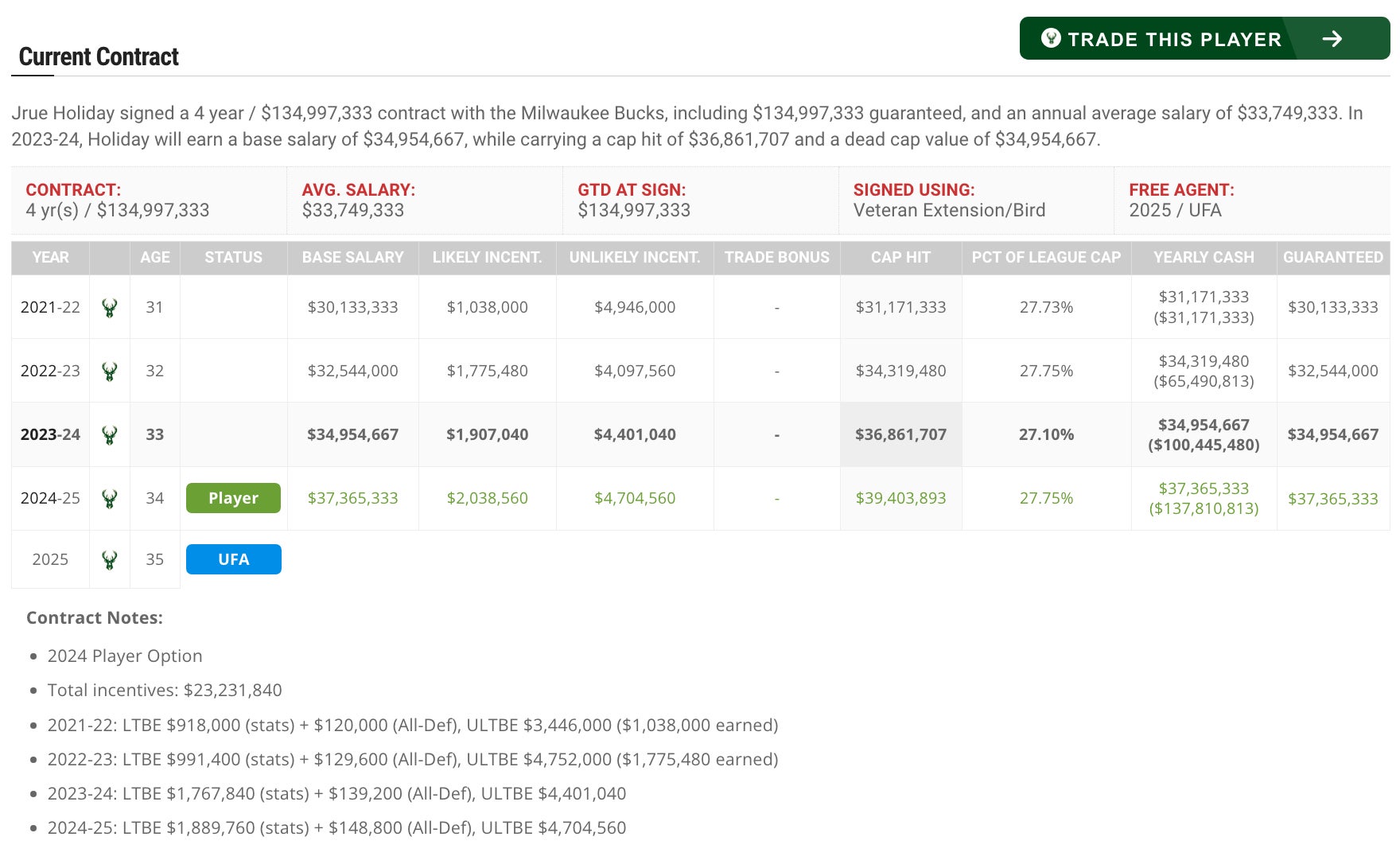This screenshot has width=1400, height=864.
Task: Click the CAP HIT column header
Action: click(900, 258)
